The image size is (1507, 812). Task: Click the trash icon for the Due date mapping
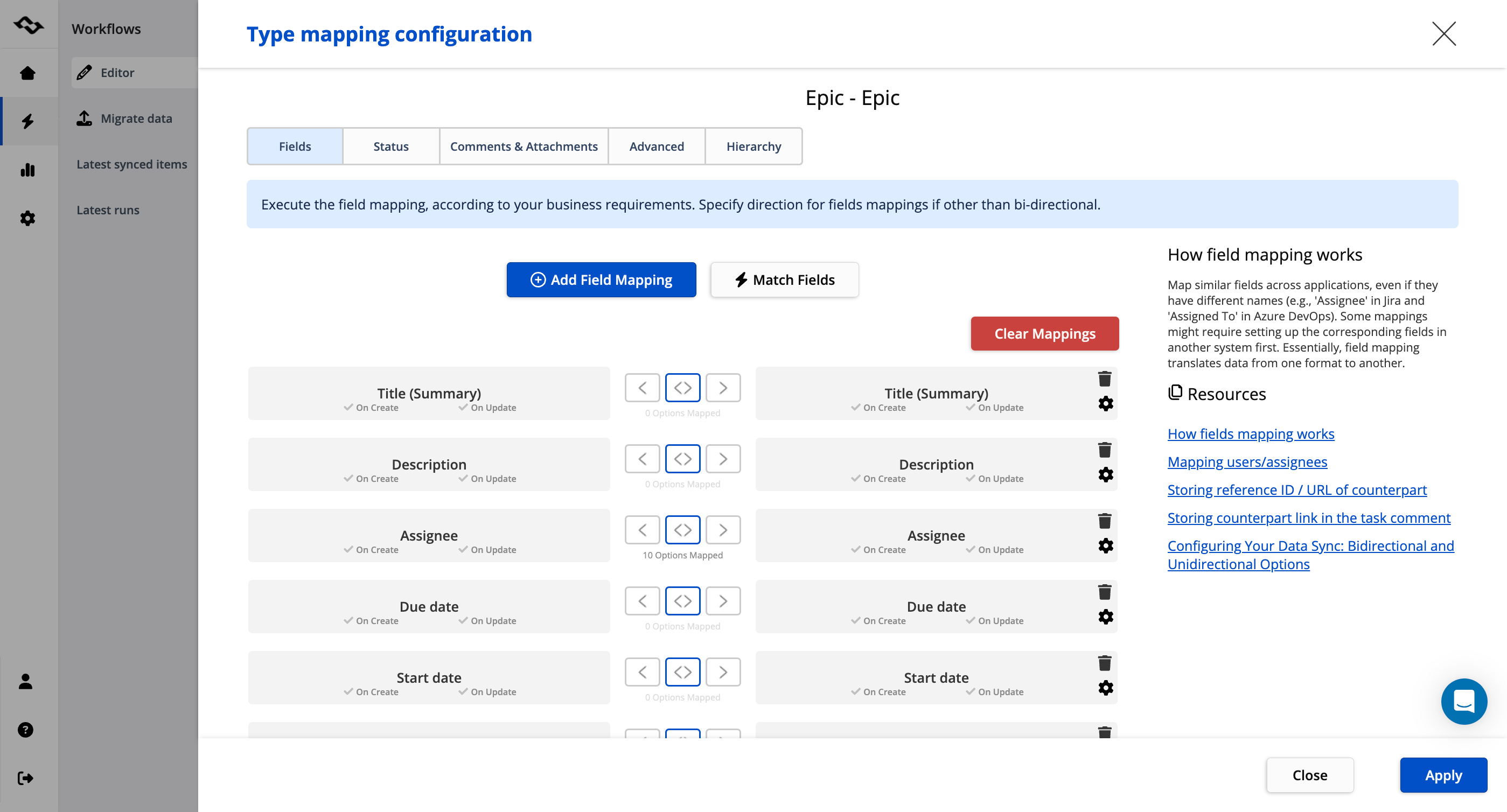(x=1105, y=592)
